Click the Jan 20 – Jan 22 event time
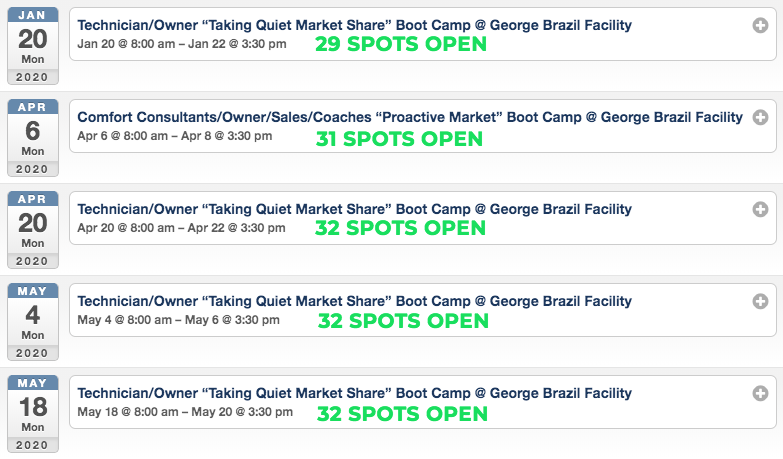Screen dimensions: 783x459 click(x=182, y=44)
